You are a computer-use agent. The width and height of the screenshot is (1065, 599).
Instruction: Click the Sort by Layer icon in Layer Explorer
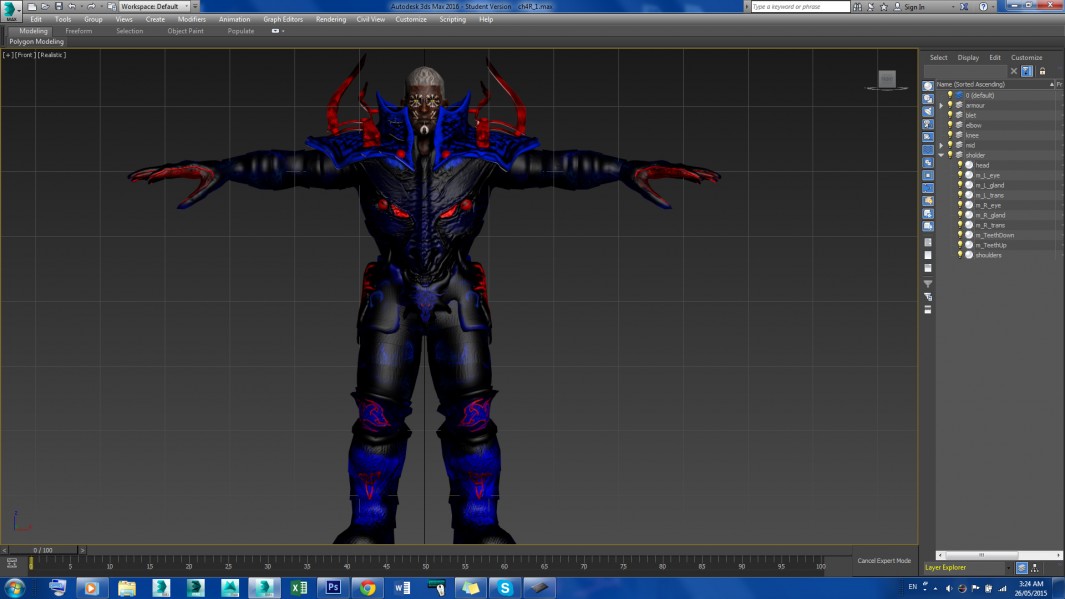click(x=1022, y=568)
